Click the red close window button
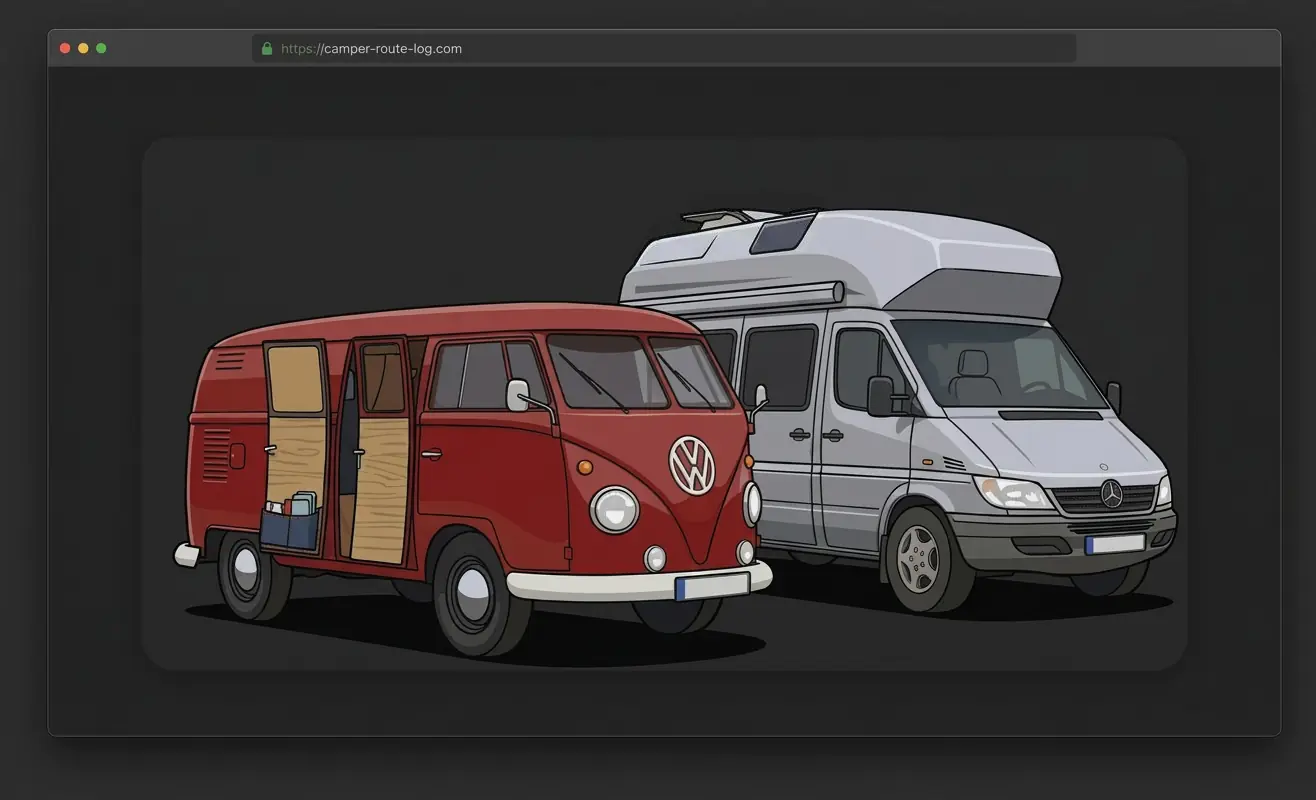 click(65, 48)
